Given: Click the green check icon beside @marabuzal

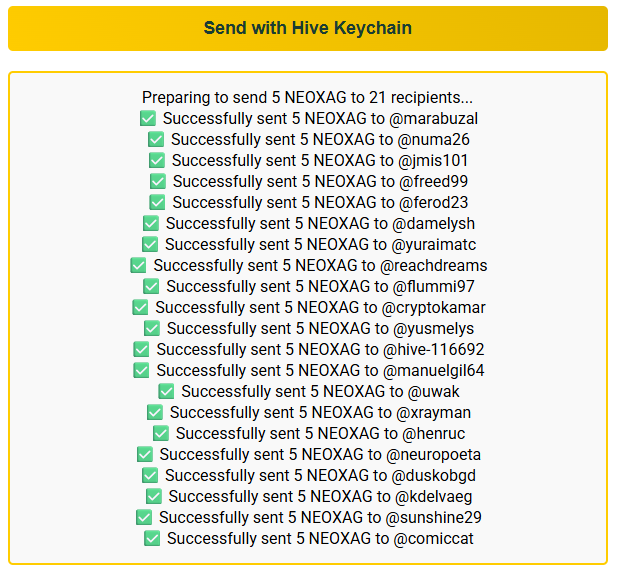Looking at the screenshot, I should [148, 118].
